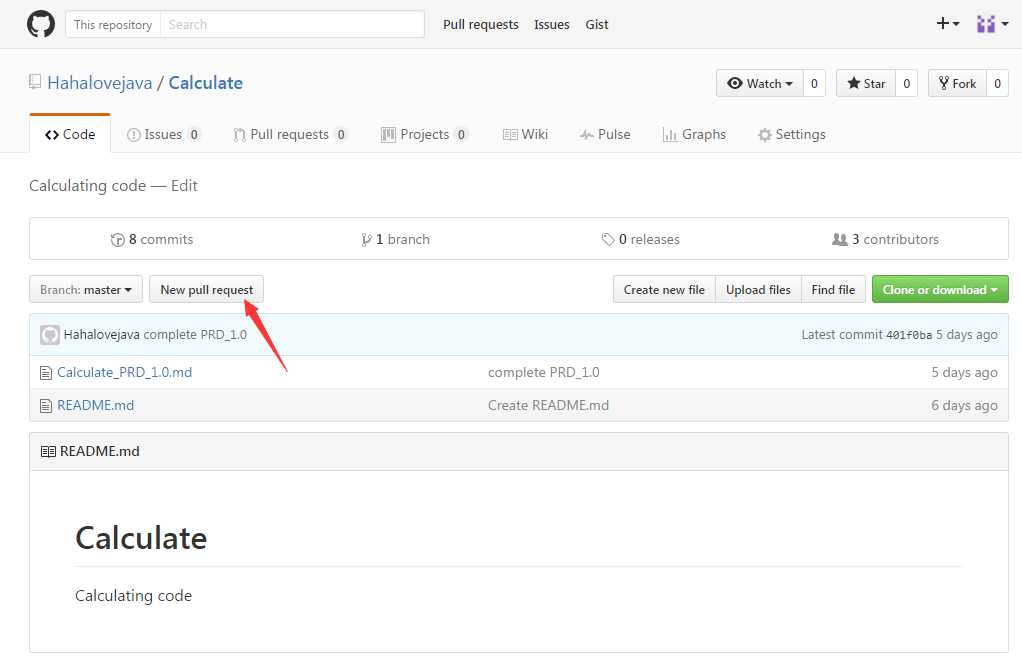Open the Calculate_PRD_1.0.md file
Screen dimensions: 1022x666
click(x=124, y=372)
